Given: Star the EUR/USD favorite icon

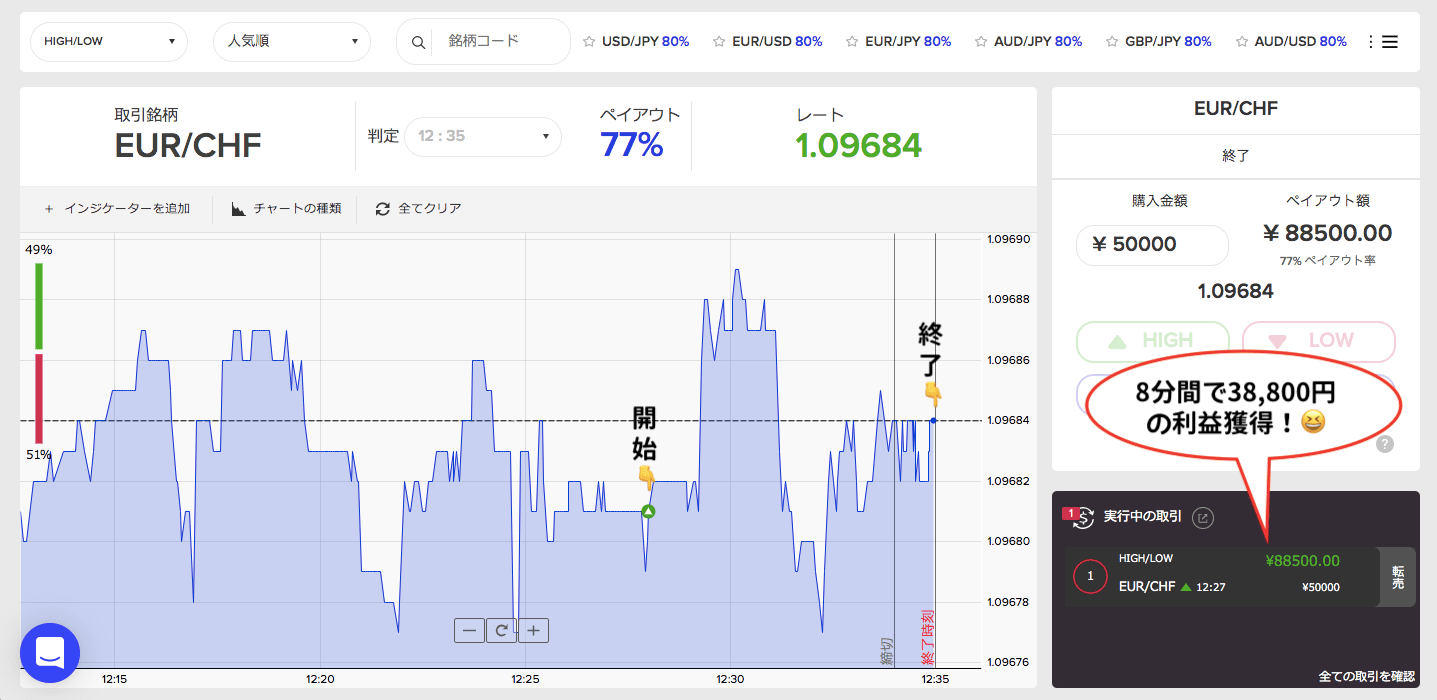Looking at the screenshot, I should (719, 42).
